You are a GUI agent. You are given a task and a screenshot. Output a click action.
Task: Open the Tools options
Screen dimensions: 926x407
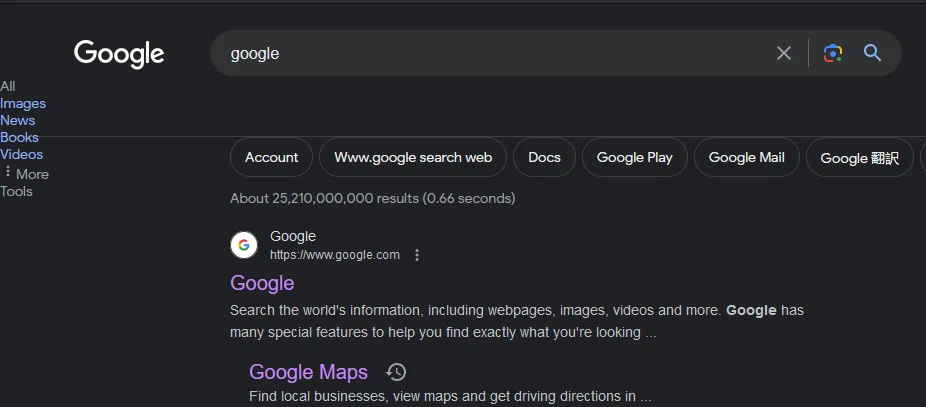click(16, 191)
